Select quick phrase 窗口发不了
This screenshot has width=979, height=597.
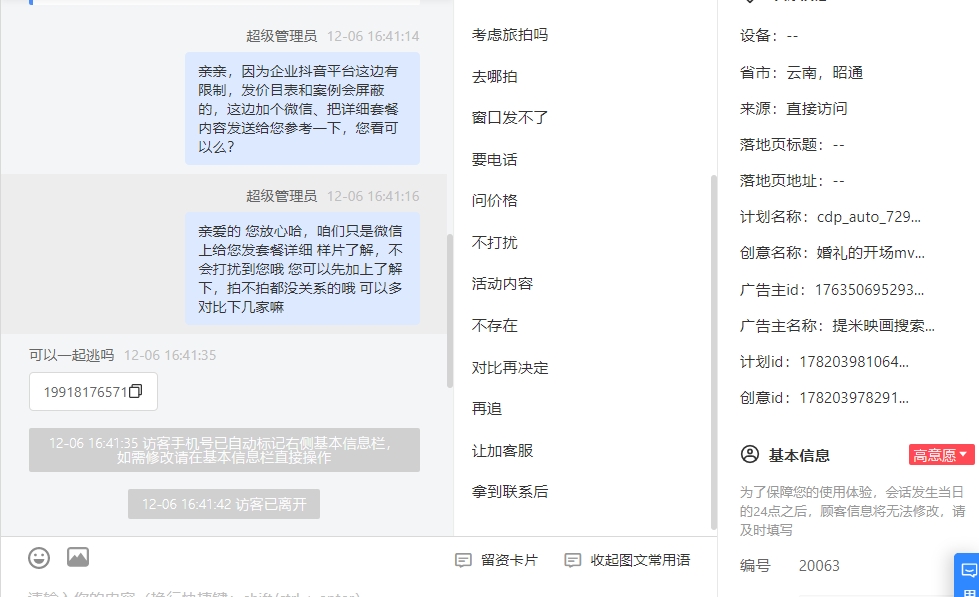[x=509, y=117]
